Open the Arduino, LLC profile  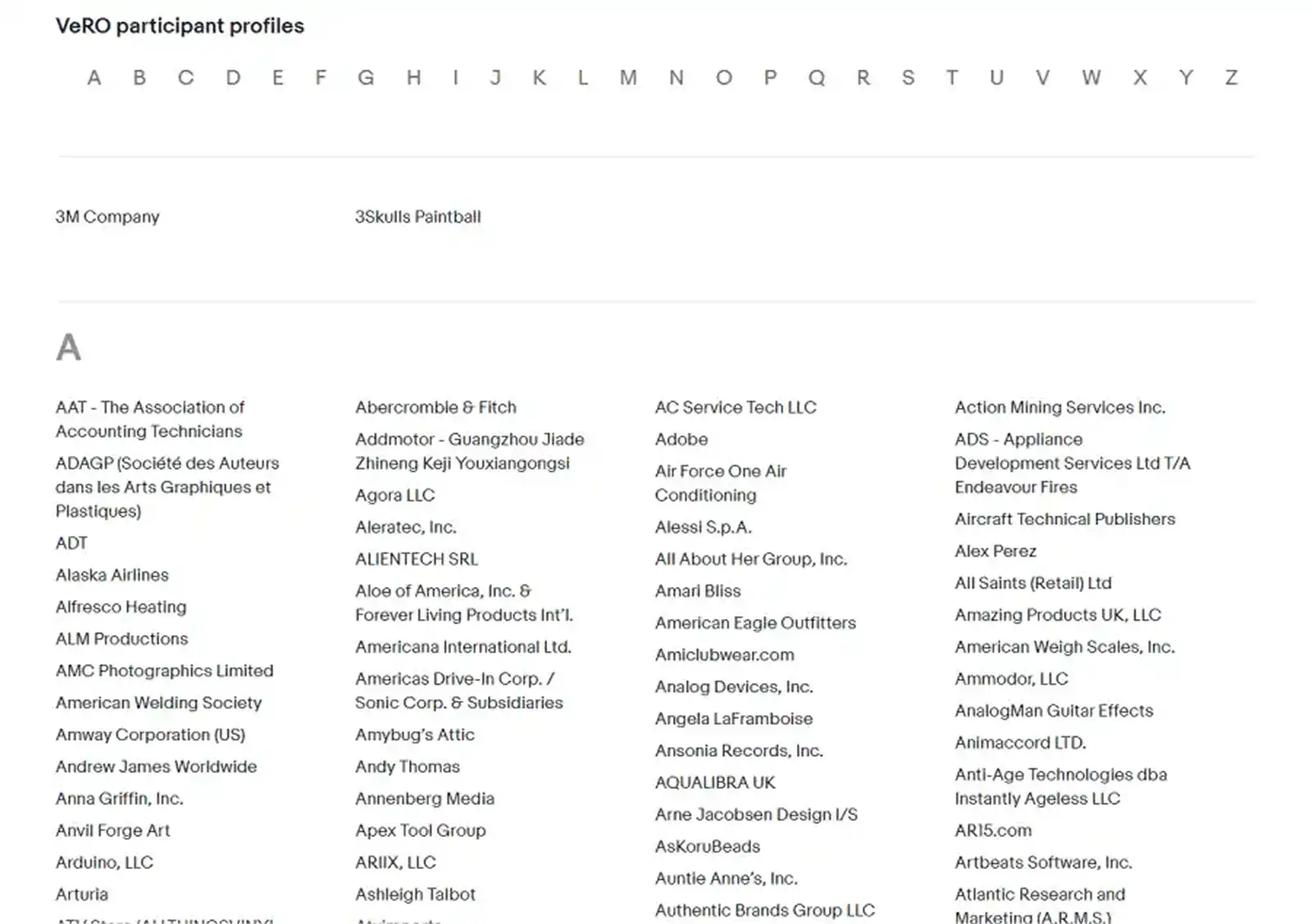(x=103, y=862)
